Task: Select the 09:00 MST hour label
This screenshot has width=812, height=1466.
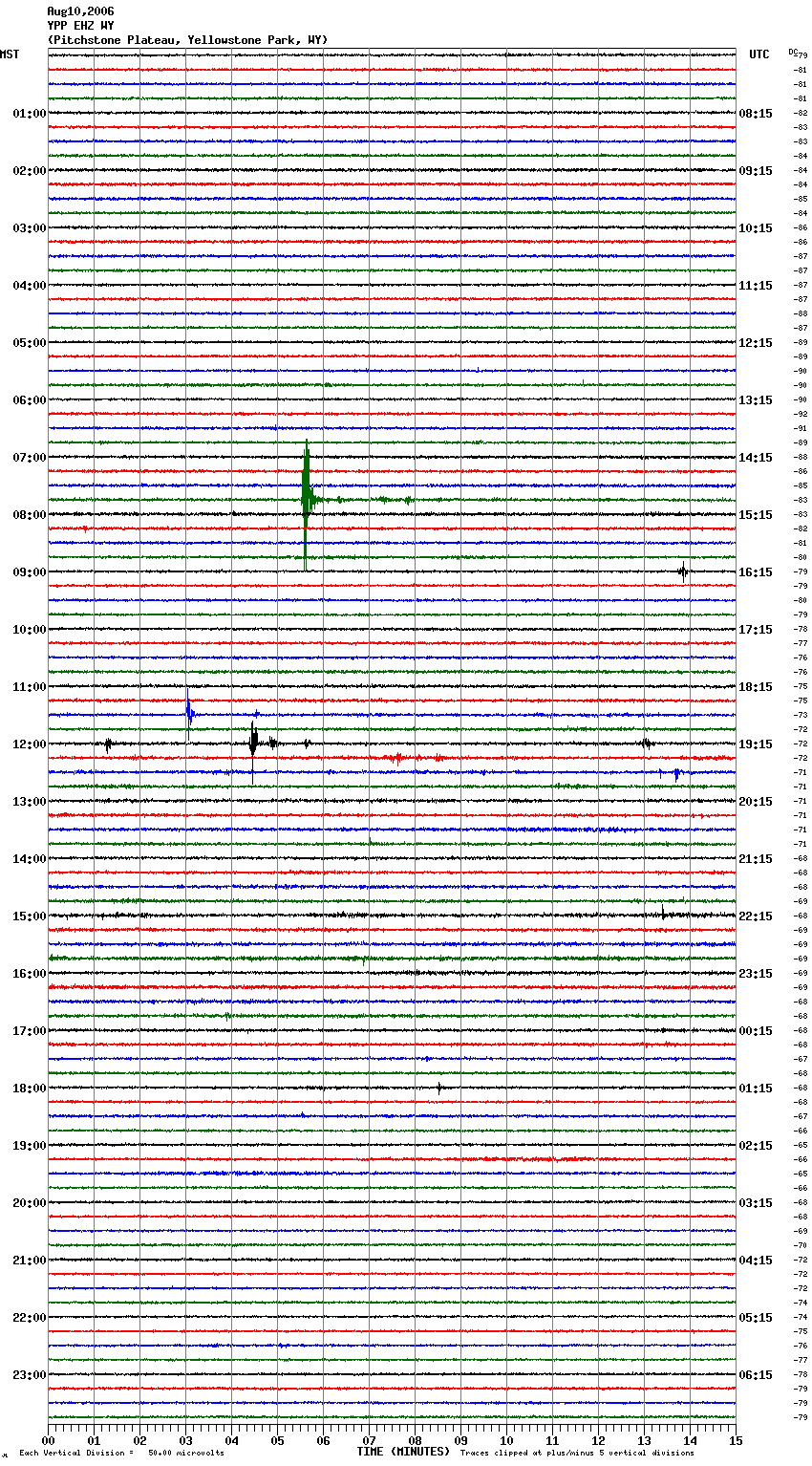Action: tap(30, 572)
